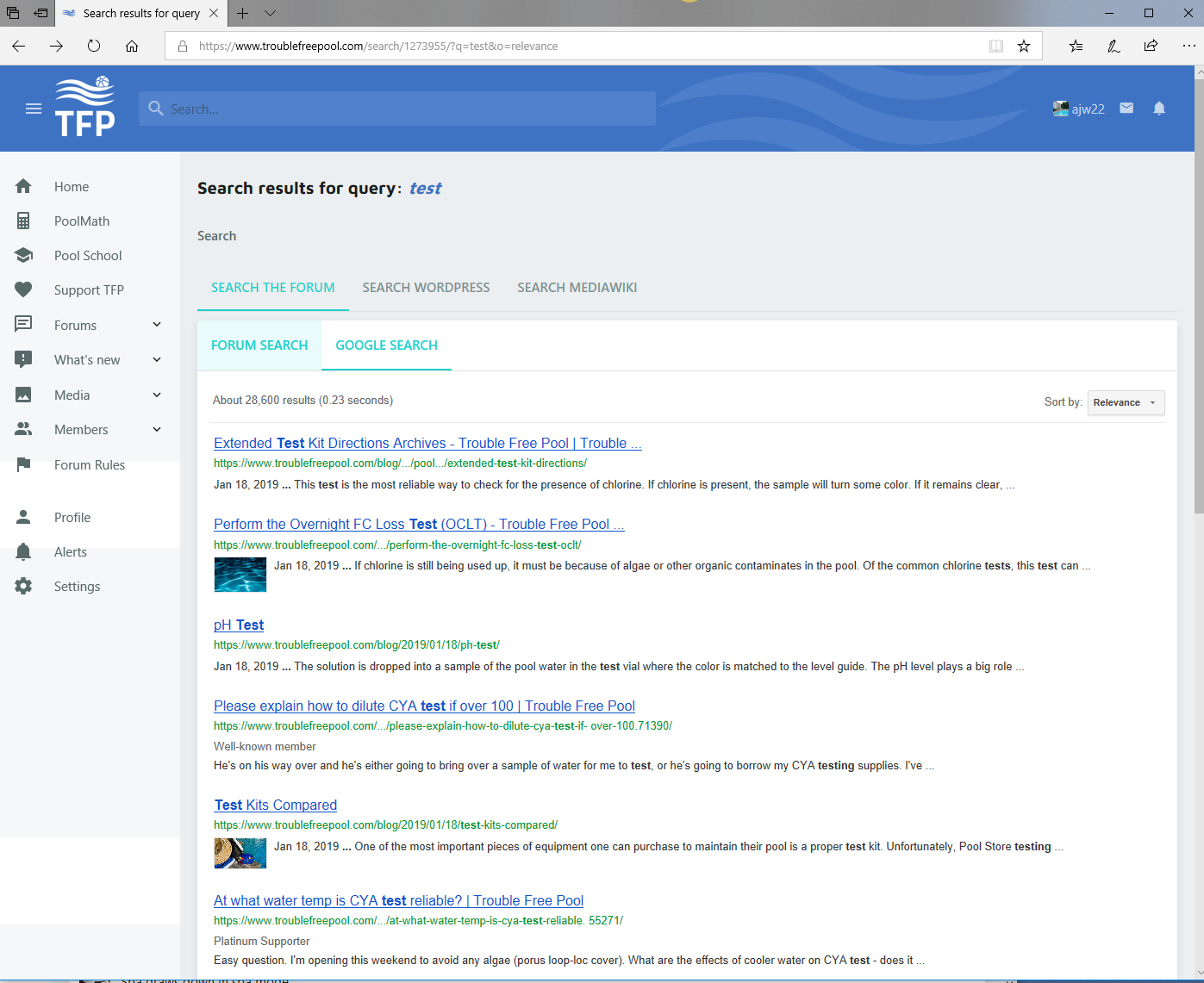The height and width of the screenshot is (983, 1204).
Task: Click the What's new icon in sidebar
Action: pos(23,359)
